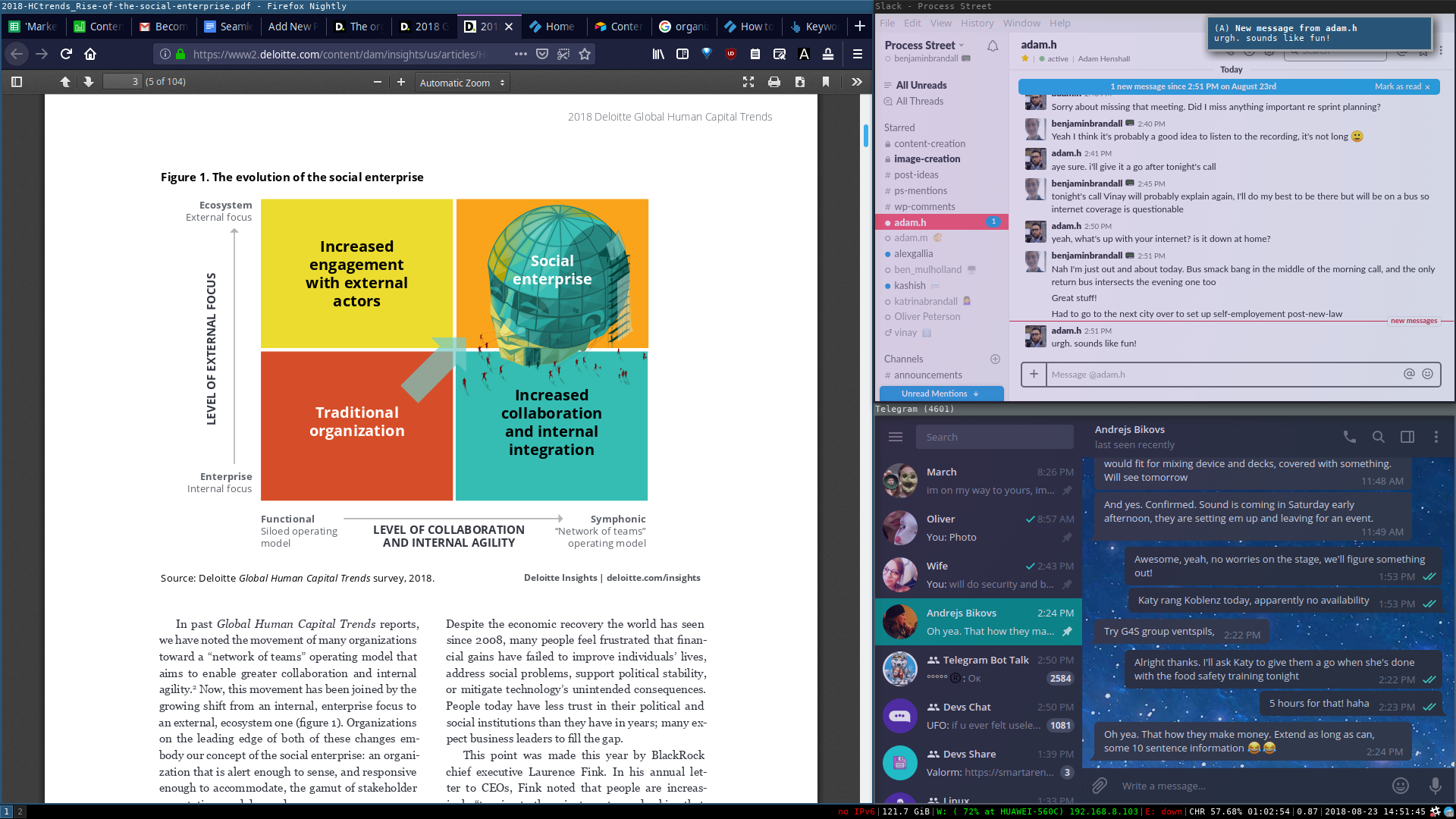Open page actions three-dot menu

point(520,54)
